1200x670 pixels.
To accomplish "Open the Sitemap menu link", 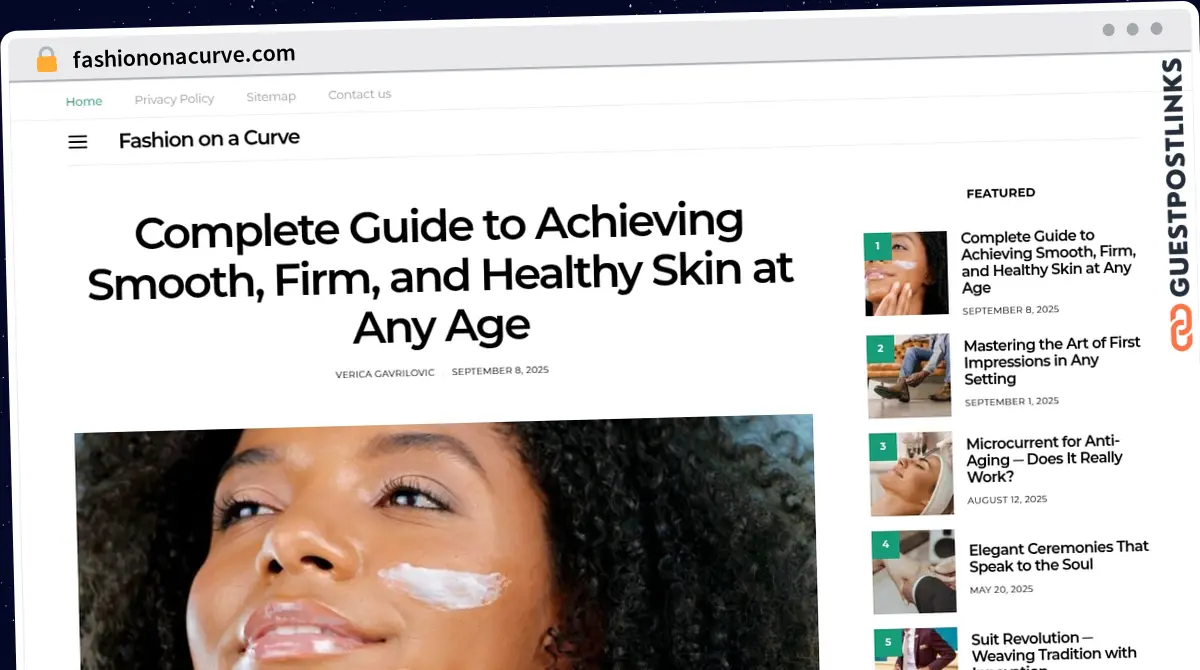I will coord(271,97).
